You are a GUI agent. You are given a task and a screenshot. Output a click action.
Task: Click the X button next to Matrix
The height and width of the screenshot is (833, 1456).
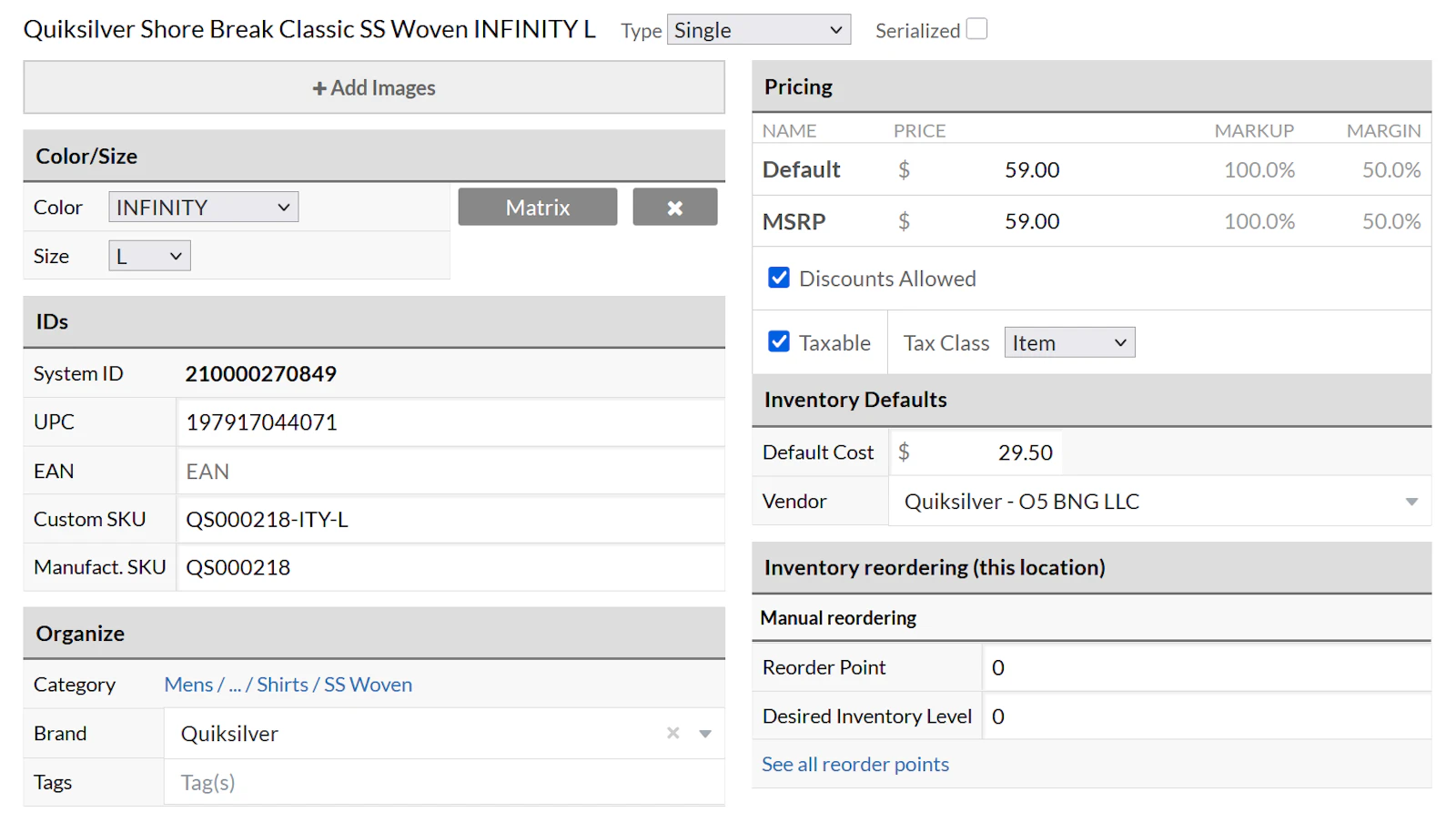tap(674, 208)
